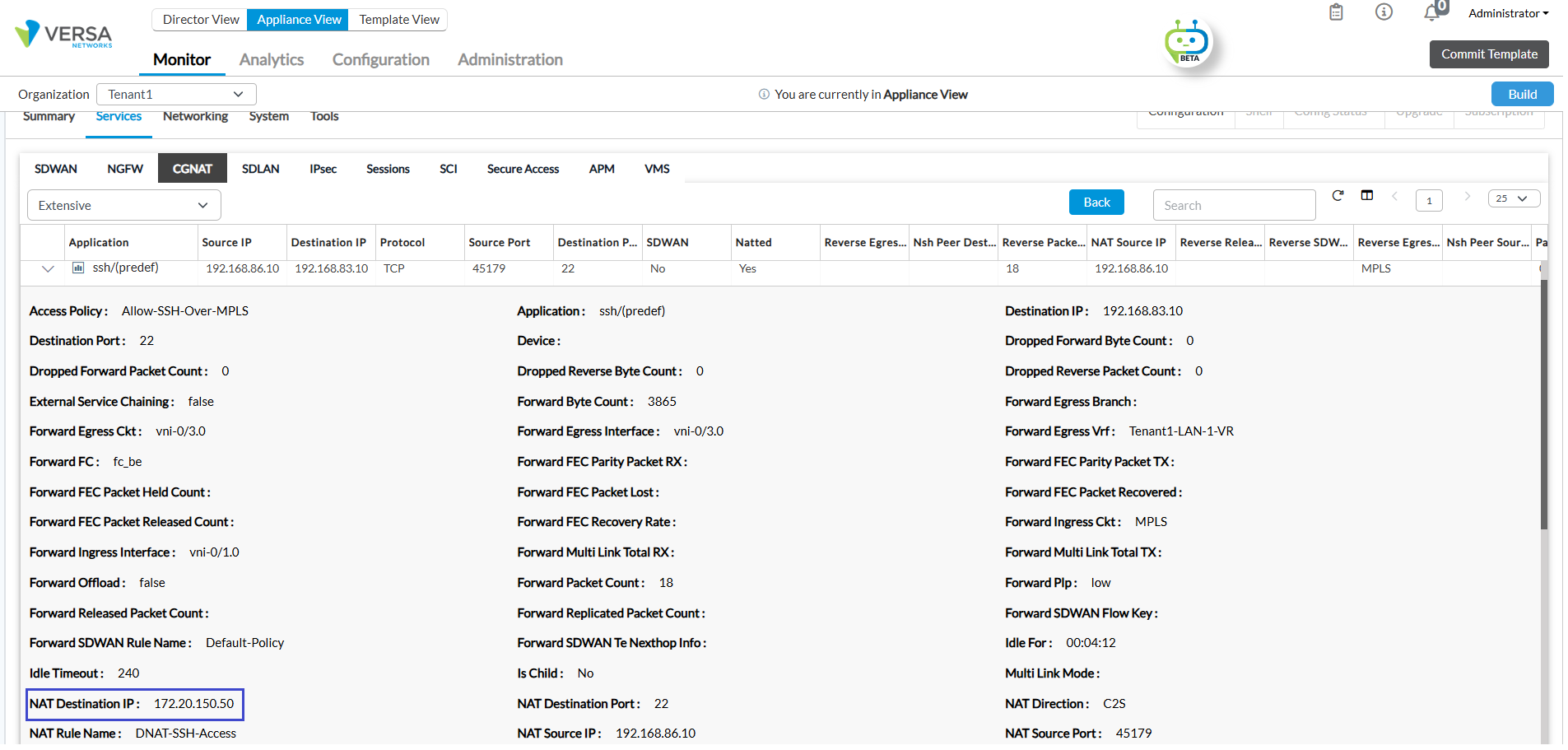Open the Secure Access services tab
This screenshot has width=1568, height=750.
click(x=523, y=169)
